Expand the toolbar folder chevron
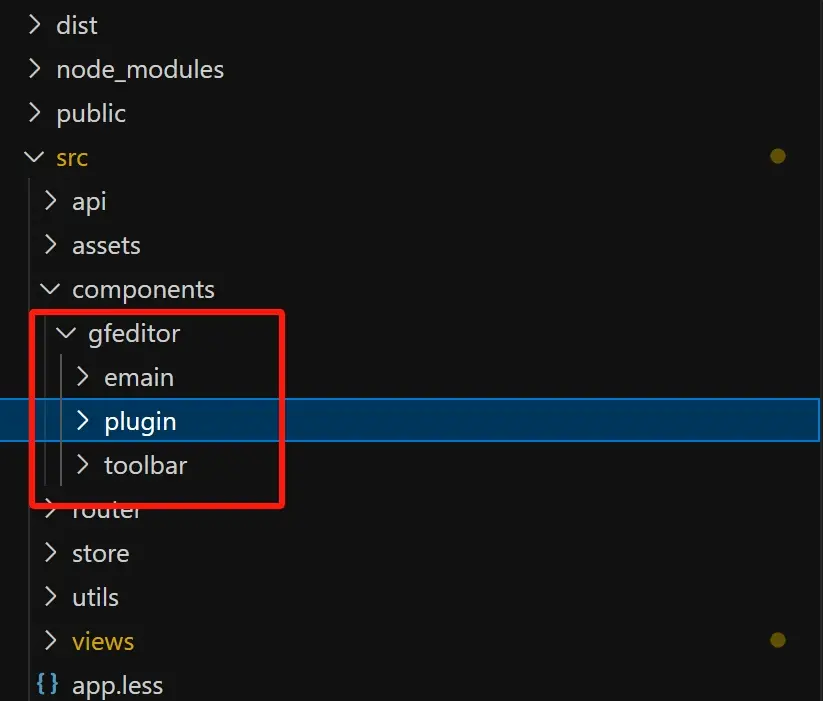Image resolution: width=823 pixels, height=701 pixels. click(x=82, y=465)
